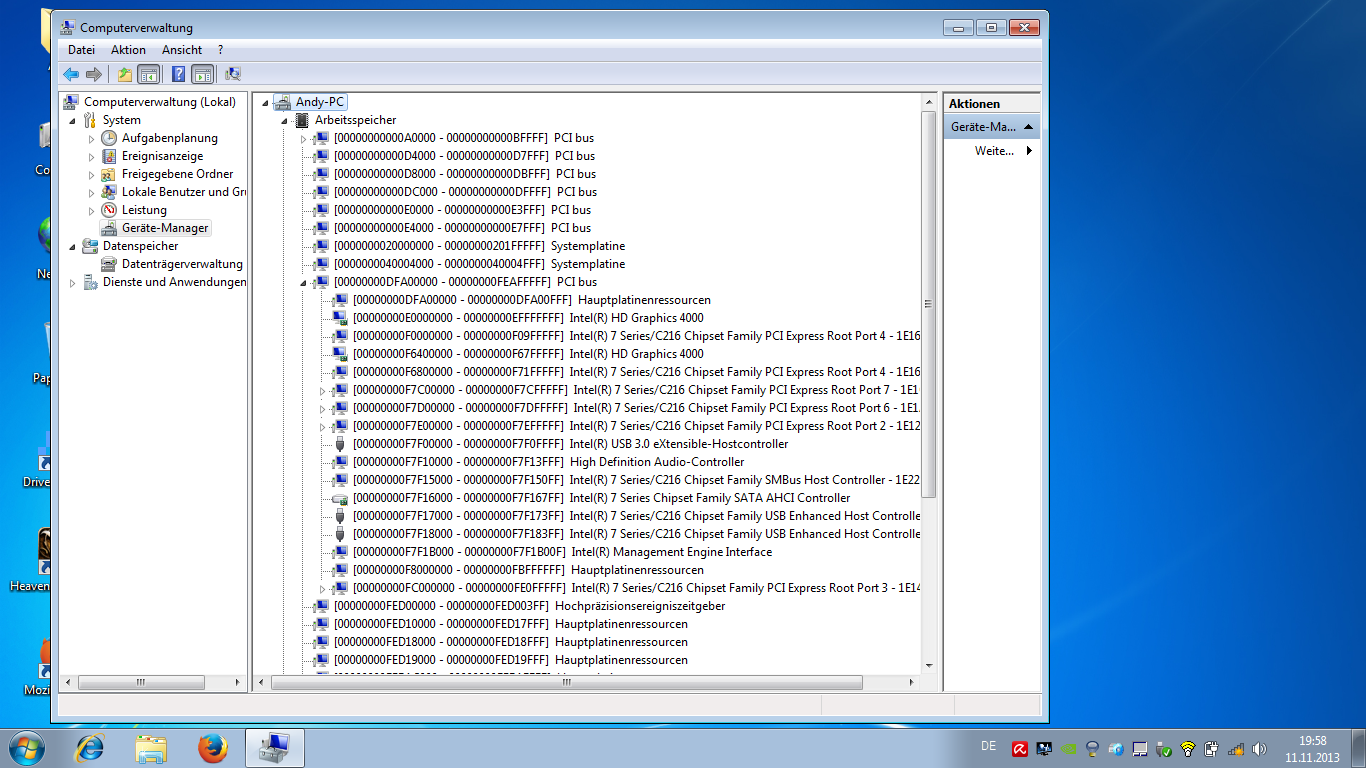Screen dimensions: 1366x768
Task: Expand Lokale Benutzer und Gruppen node
Action: (91, 192)
